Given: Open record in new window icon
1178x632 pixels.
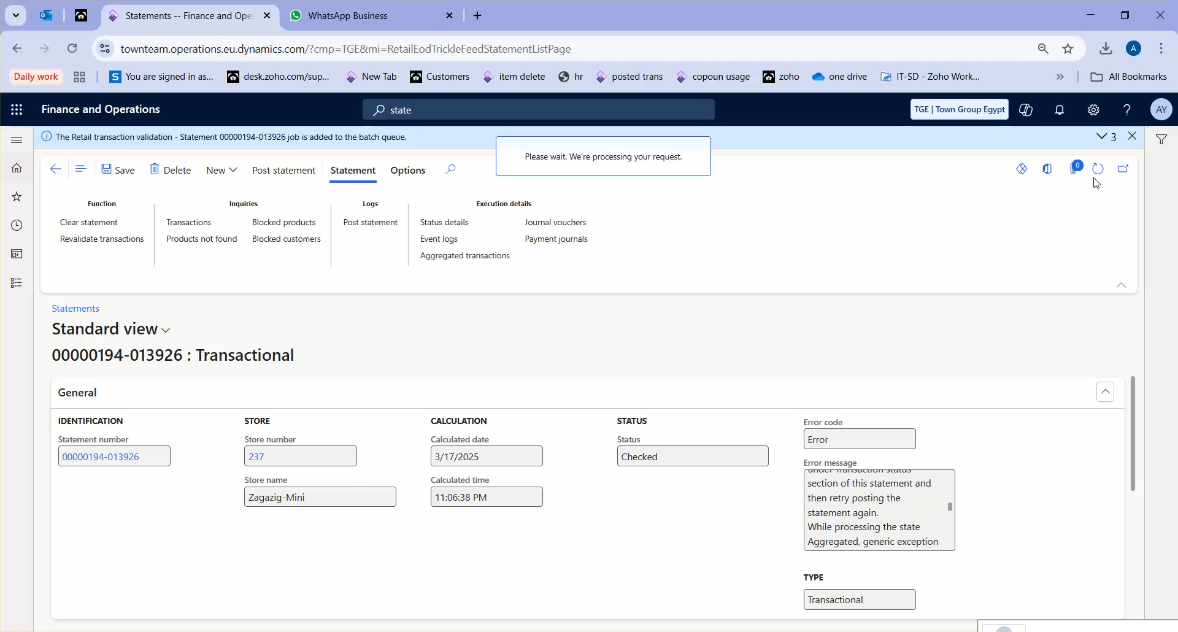Looking at the screenshot, I should pos(1122,169).
